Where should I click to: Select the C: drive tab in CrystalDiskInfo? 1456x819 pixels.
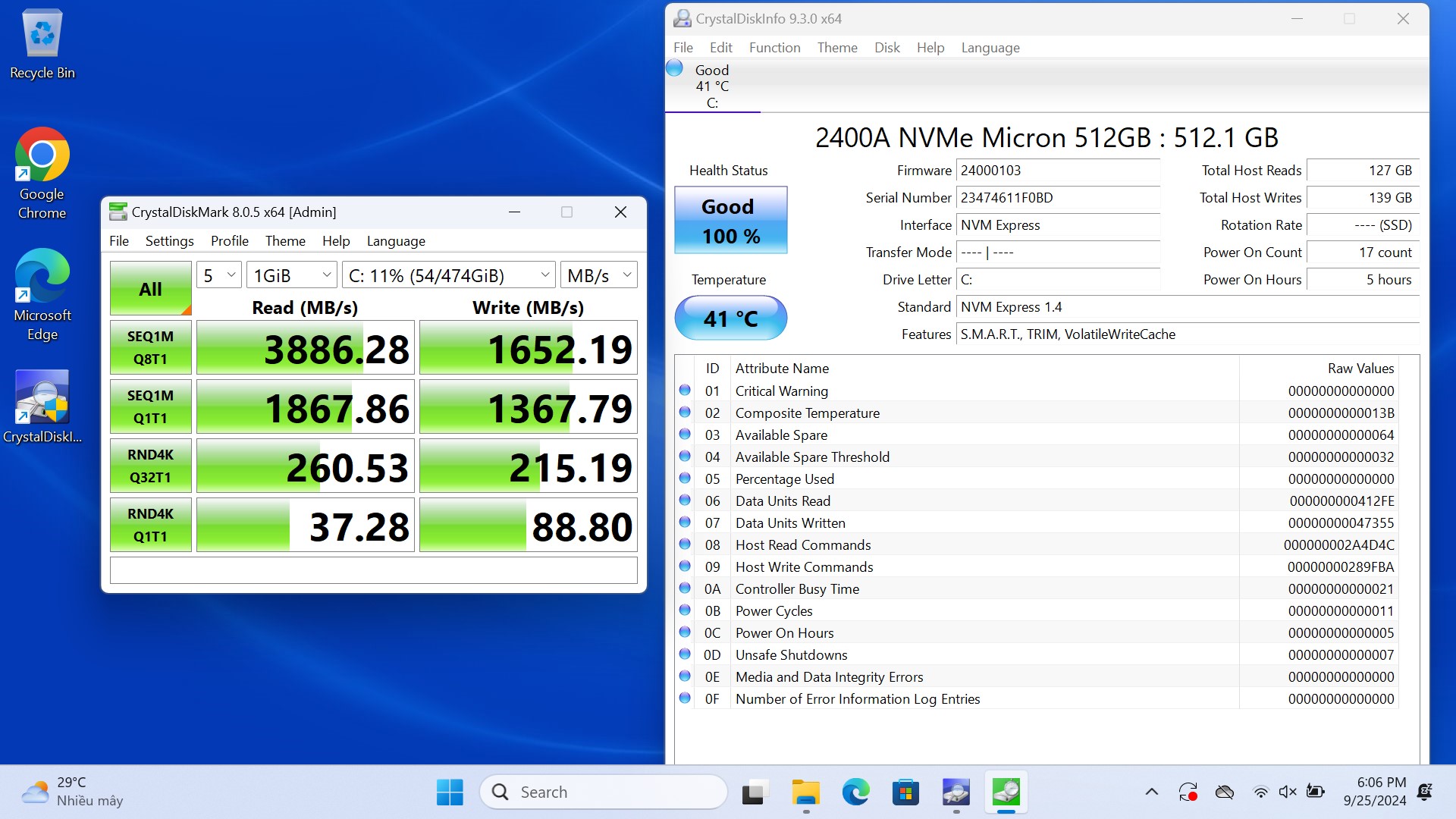[x=712, y=86]
